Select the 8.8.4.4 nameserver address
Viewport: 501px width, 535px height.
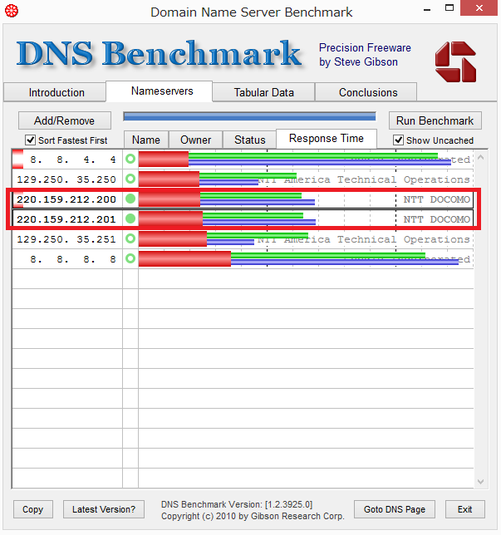(x=73, y=159)
